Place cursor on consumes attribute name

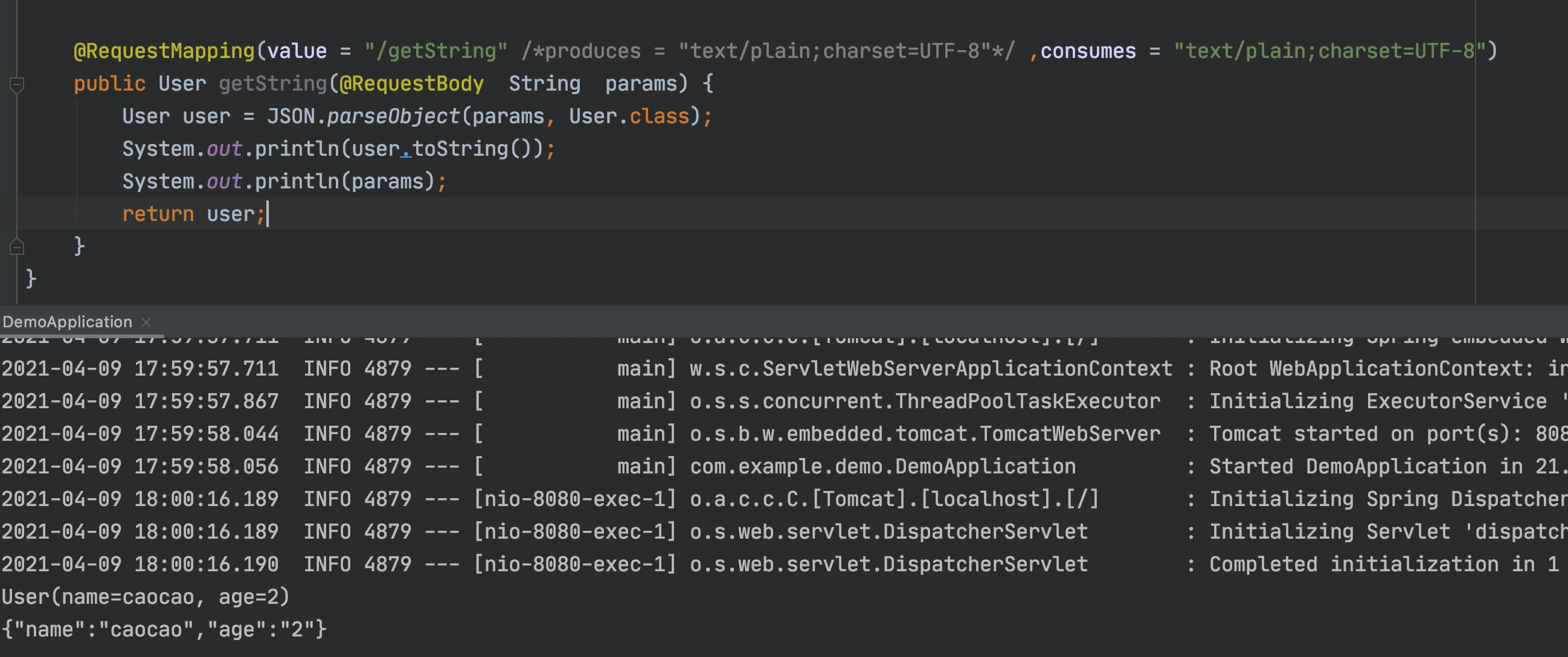click(1088, 51)
